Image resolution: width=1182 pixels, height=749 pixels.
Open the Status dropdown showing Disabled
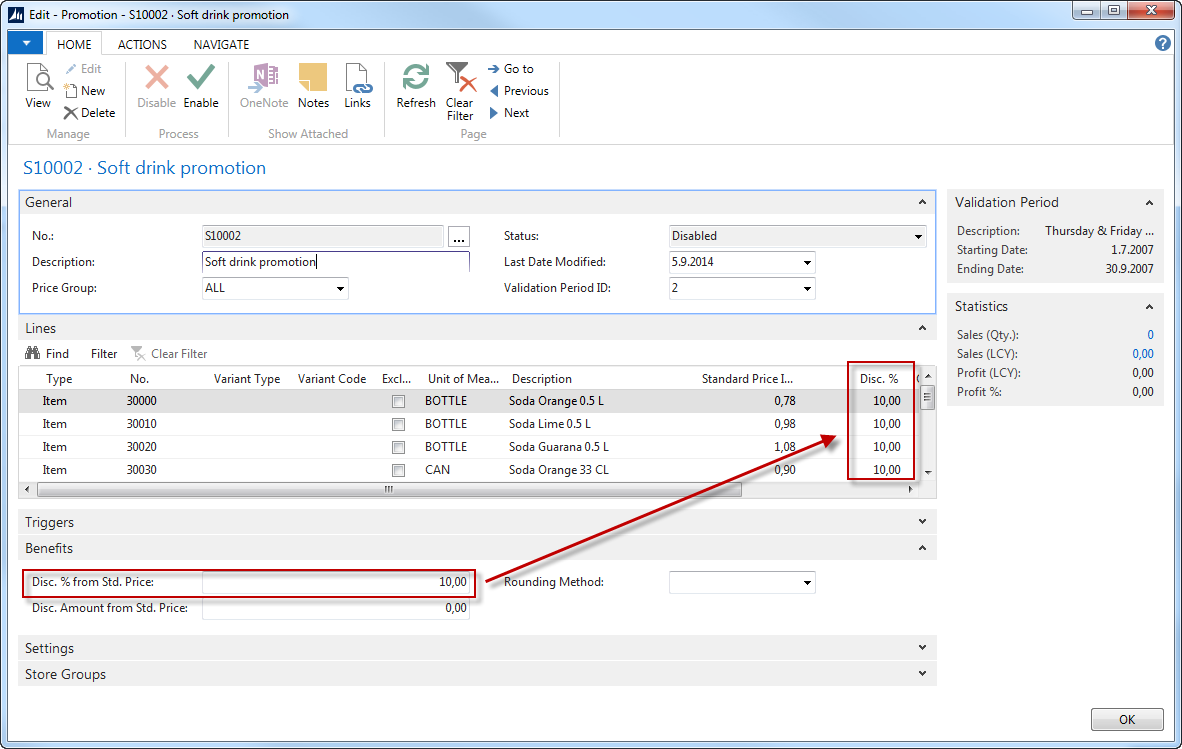918,237
